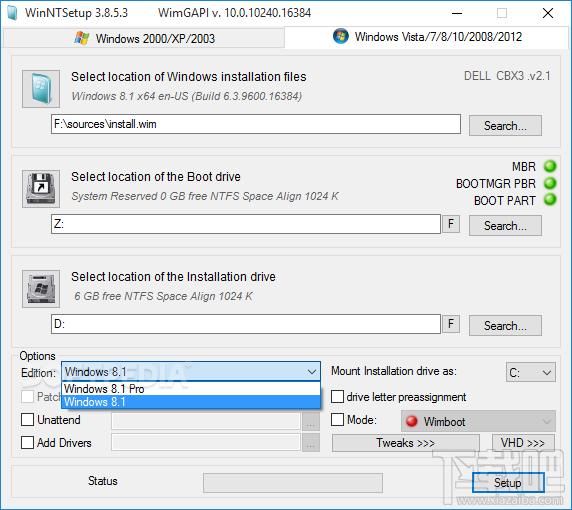
Task: Click the Installation drive Windows disk icon
Action: pyautogui.click(x=41, y=289)
